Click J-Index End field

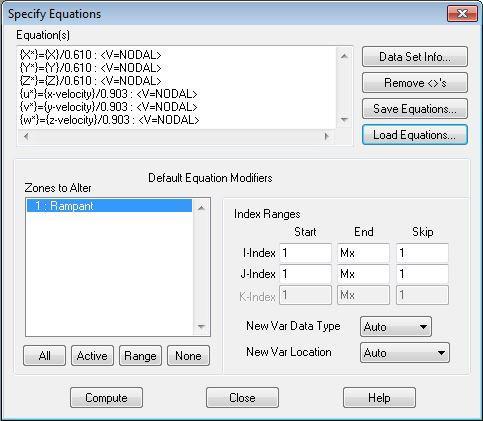click(363, 274)
